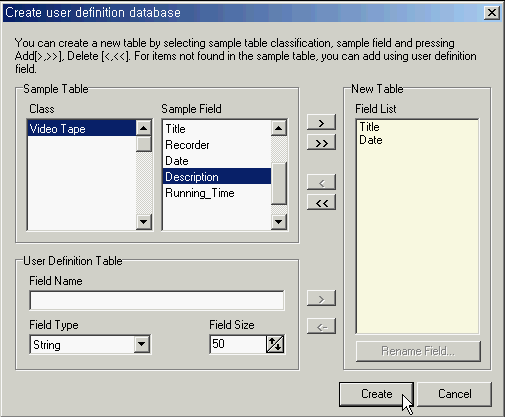The width and height of the screenshot is (505, 417).
Task: Select Video Tape in Class list
Action: tap(82, 129)
